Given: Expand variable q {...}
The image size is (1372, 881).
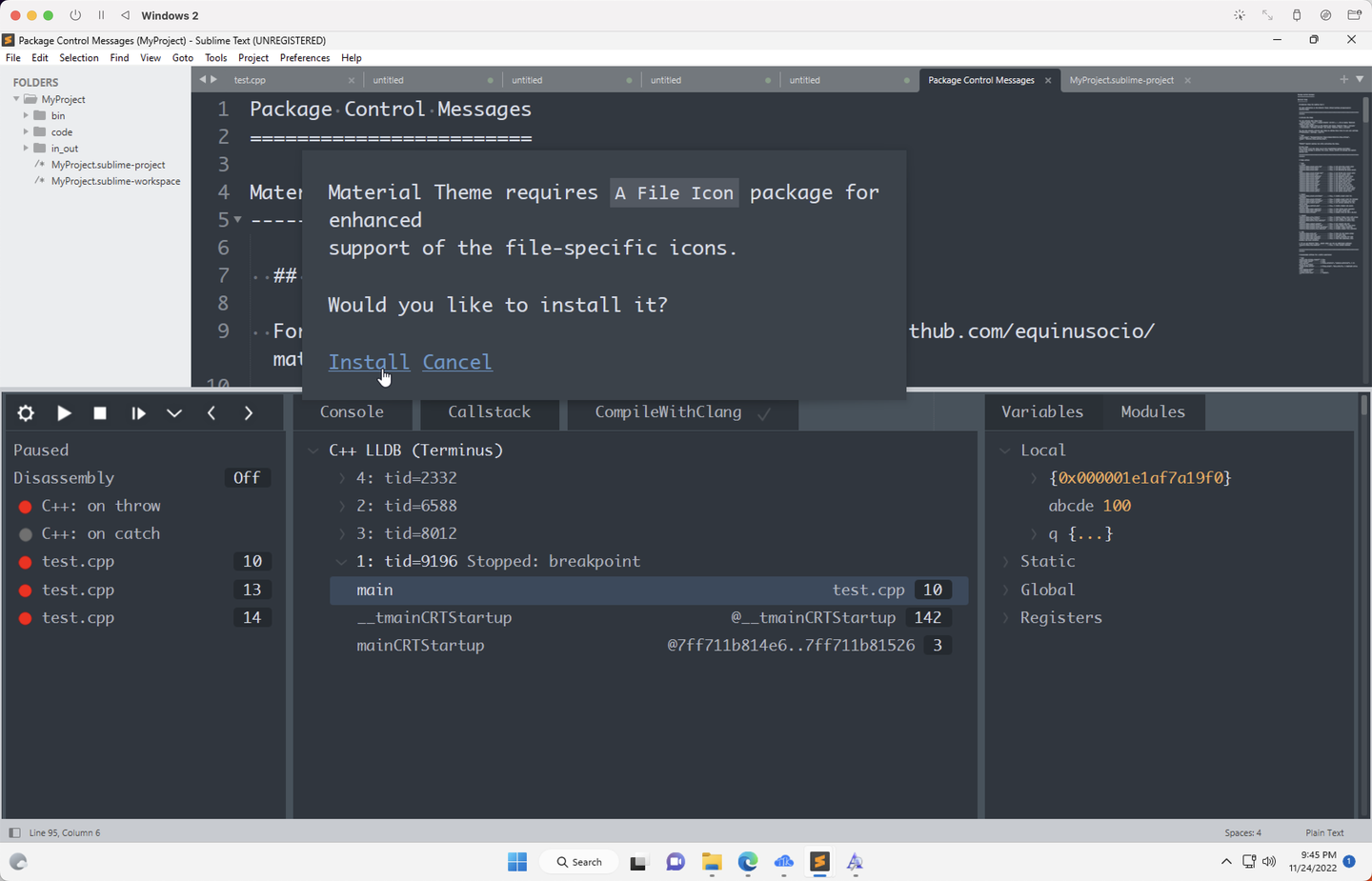Looking at the screenshot, I should click(1034, 534).
